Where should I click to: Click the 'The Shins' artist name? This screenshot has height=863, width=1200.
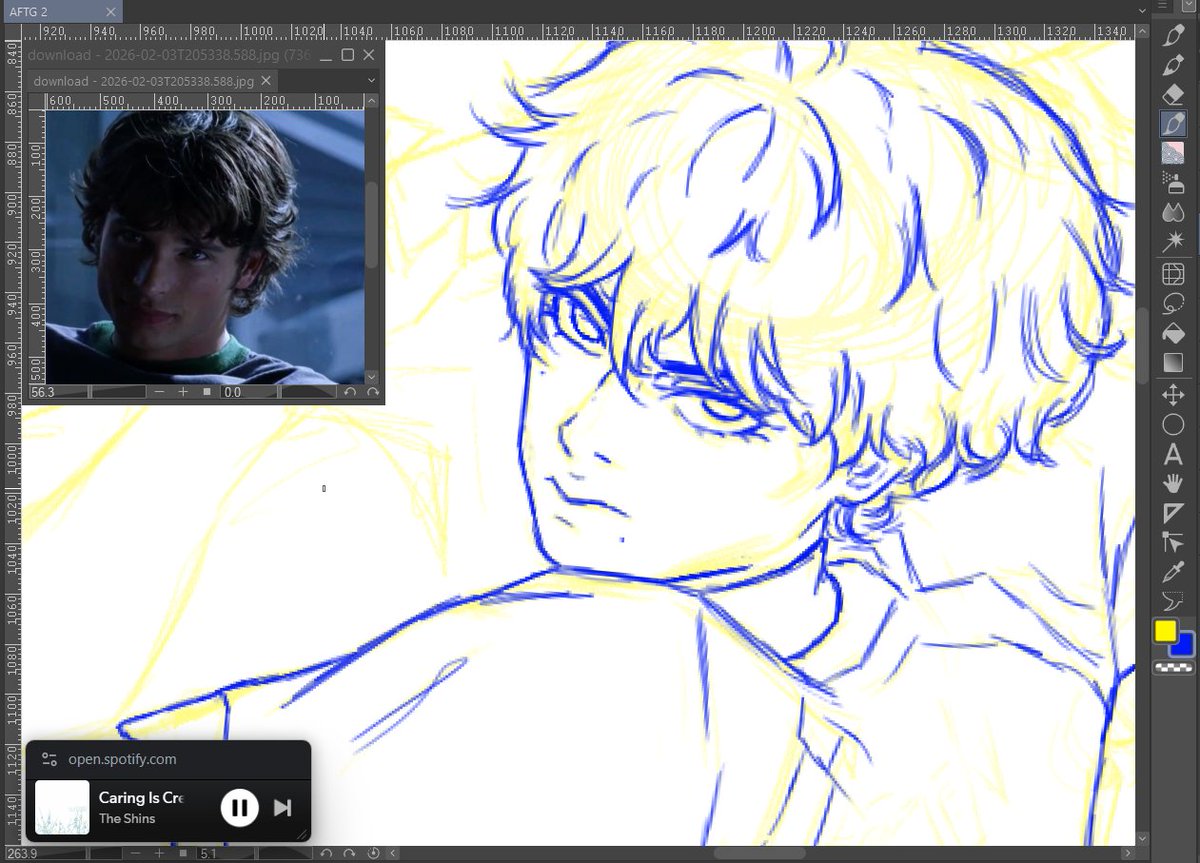(127, 819)
